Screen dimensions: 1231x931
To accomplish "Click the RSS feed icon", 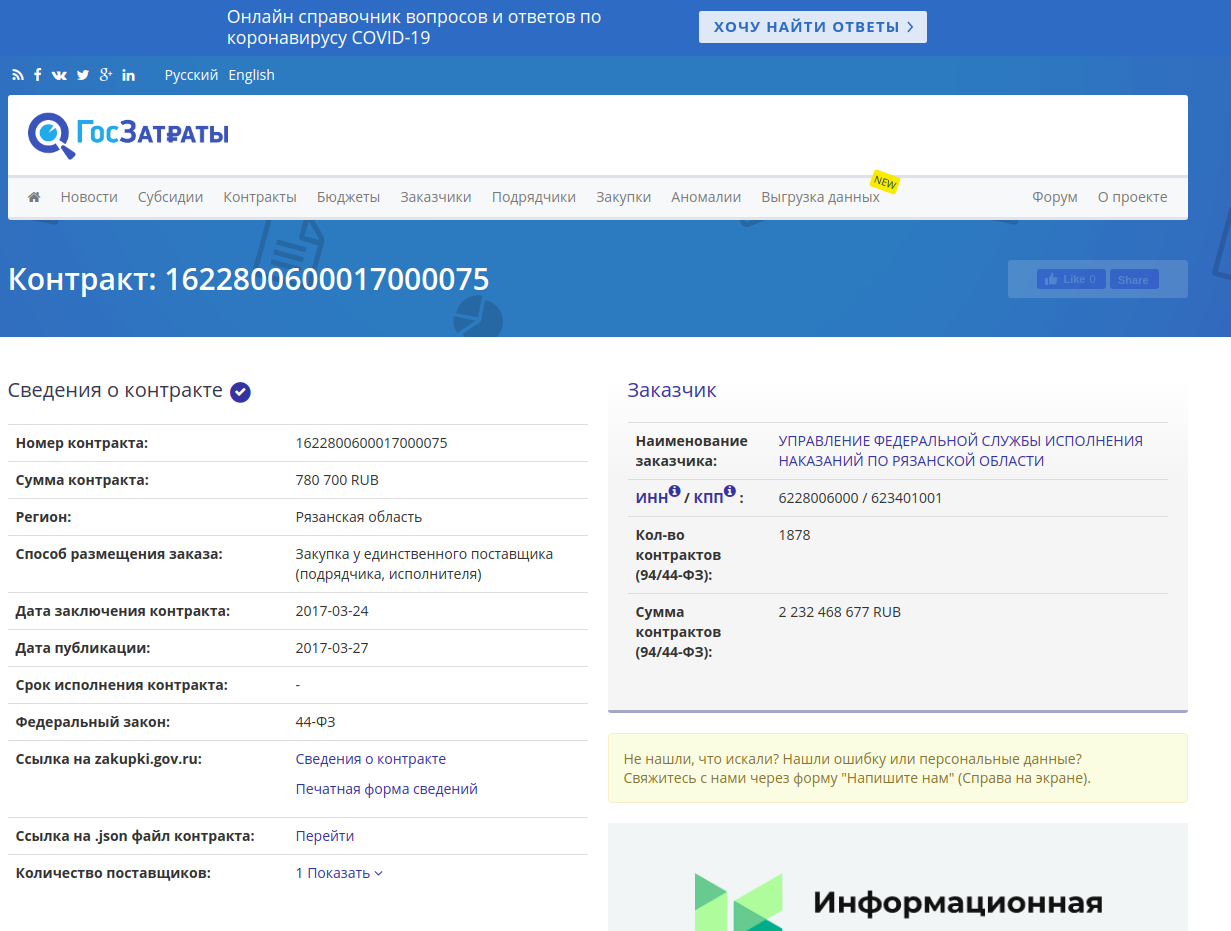I will pos(17,75).
